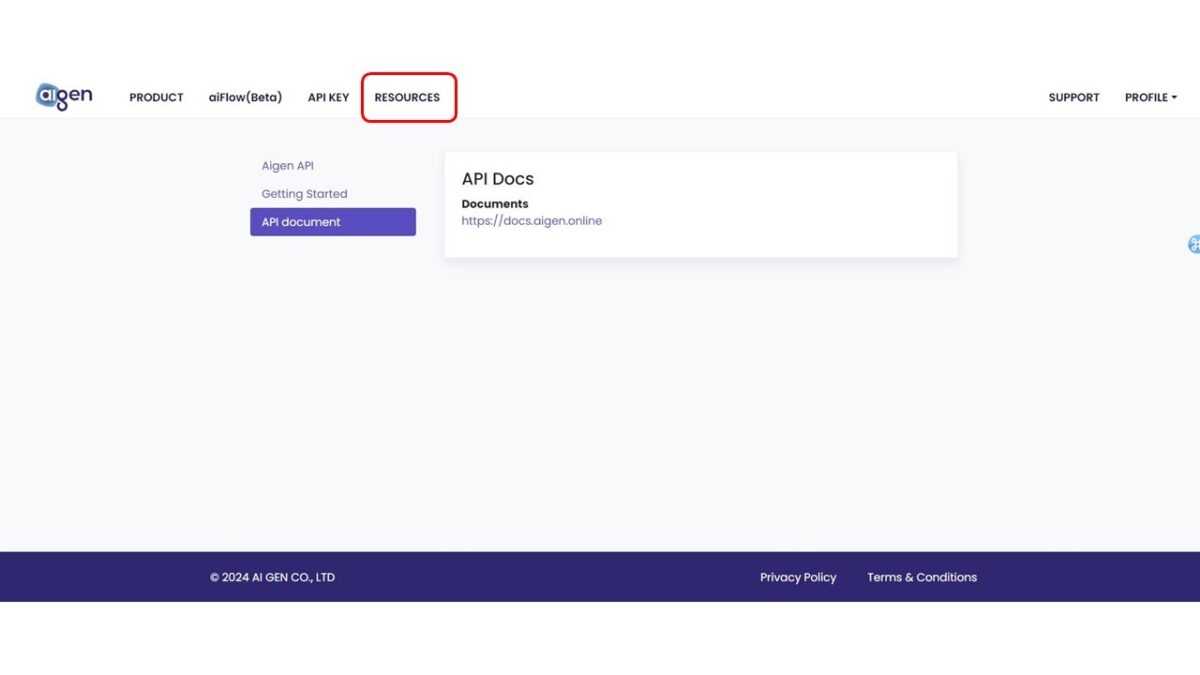Open the SUPPORT page
Image resolution: width=1200 pixels, height=675 pixels.
[1073, 97]
